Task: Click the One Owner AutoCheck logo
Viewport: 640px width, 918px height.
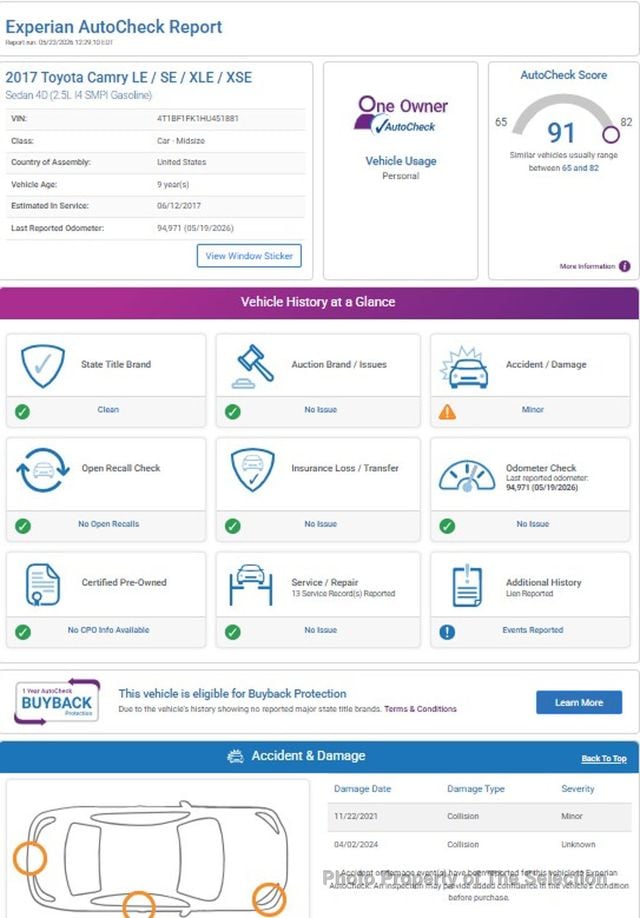Action: 402,115
